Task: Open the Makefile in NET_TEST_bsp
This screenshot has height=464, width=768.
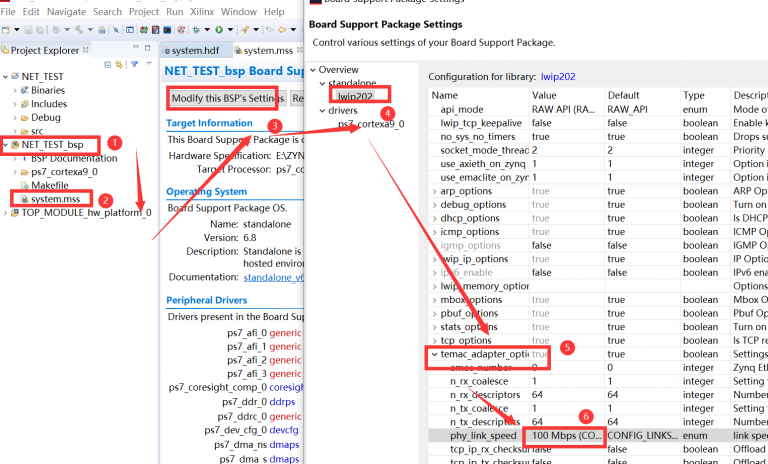Action: coord(49,186)
